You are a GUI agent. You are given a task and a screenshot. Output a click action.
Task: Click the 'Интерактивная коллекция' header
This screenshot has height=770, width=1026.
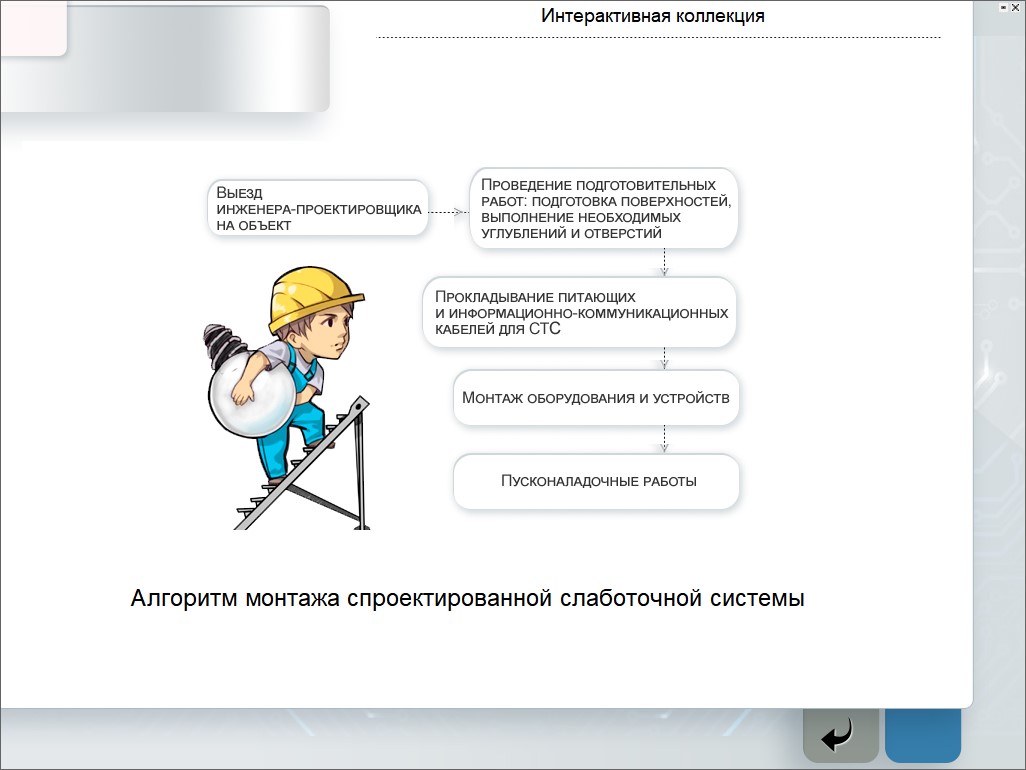[x=653, y=16]
